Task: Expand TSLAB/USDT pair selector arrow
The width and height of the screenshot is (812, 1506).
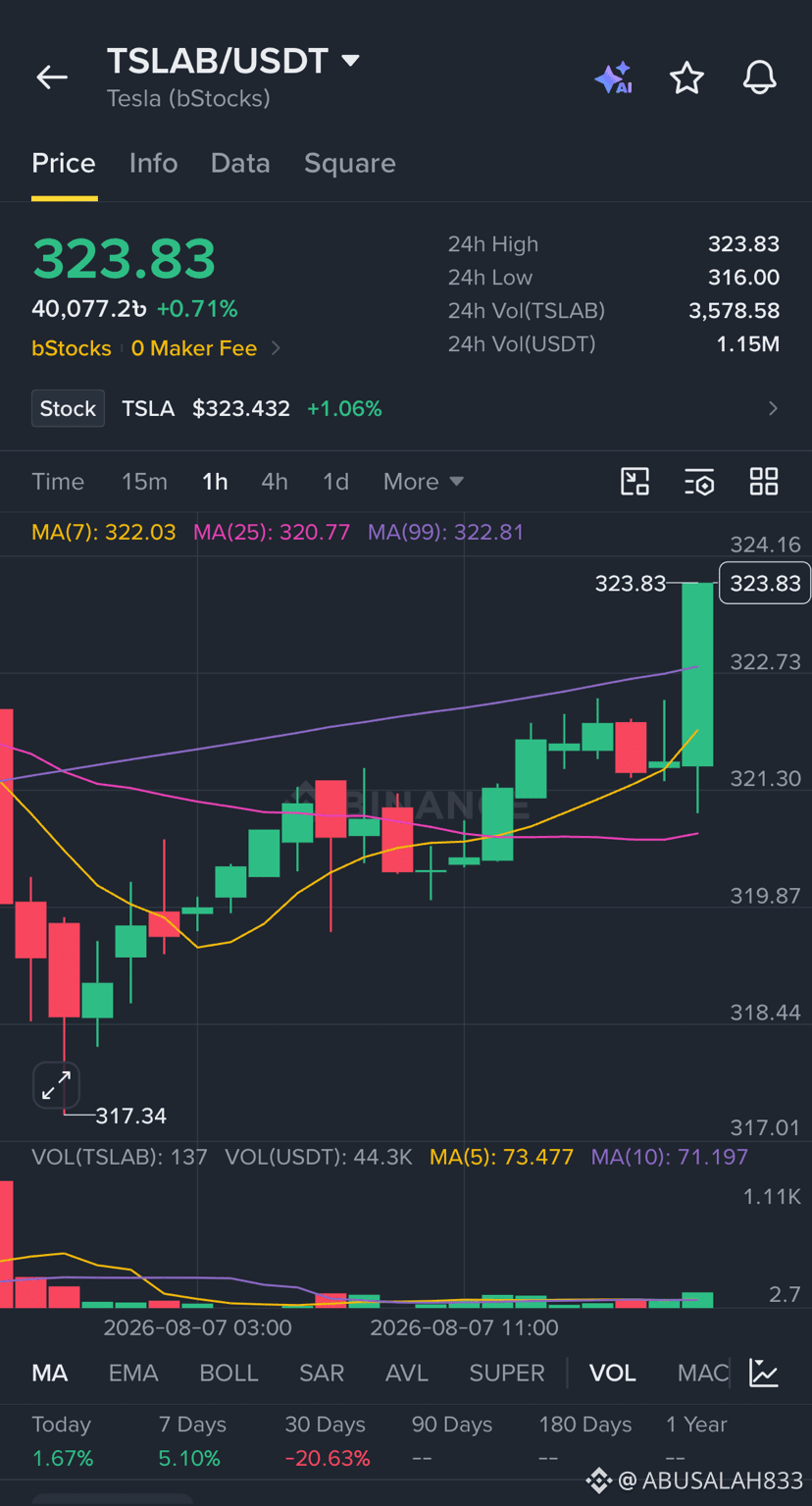Action: 350,61
